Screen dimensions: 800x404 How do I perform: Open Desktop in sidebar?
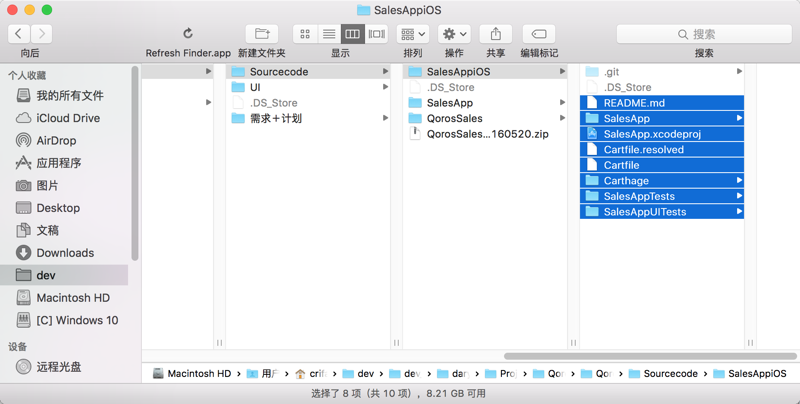[64, 208]
